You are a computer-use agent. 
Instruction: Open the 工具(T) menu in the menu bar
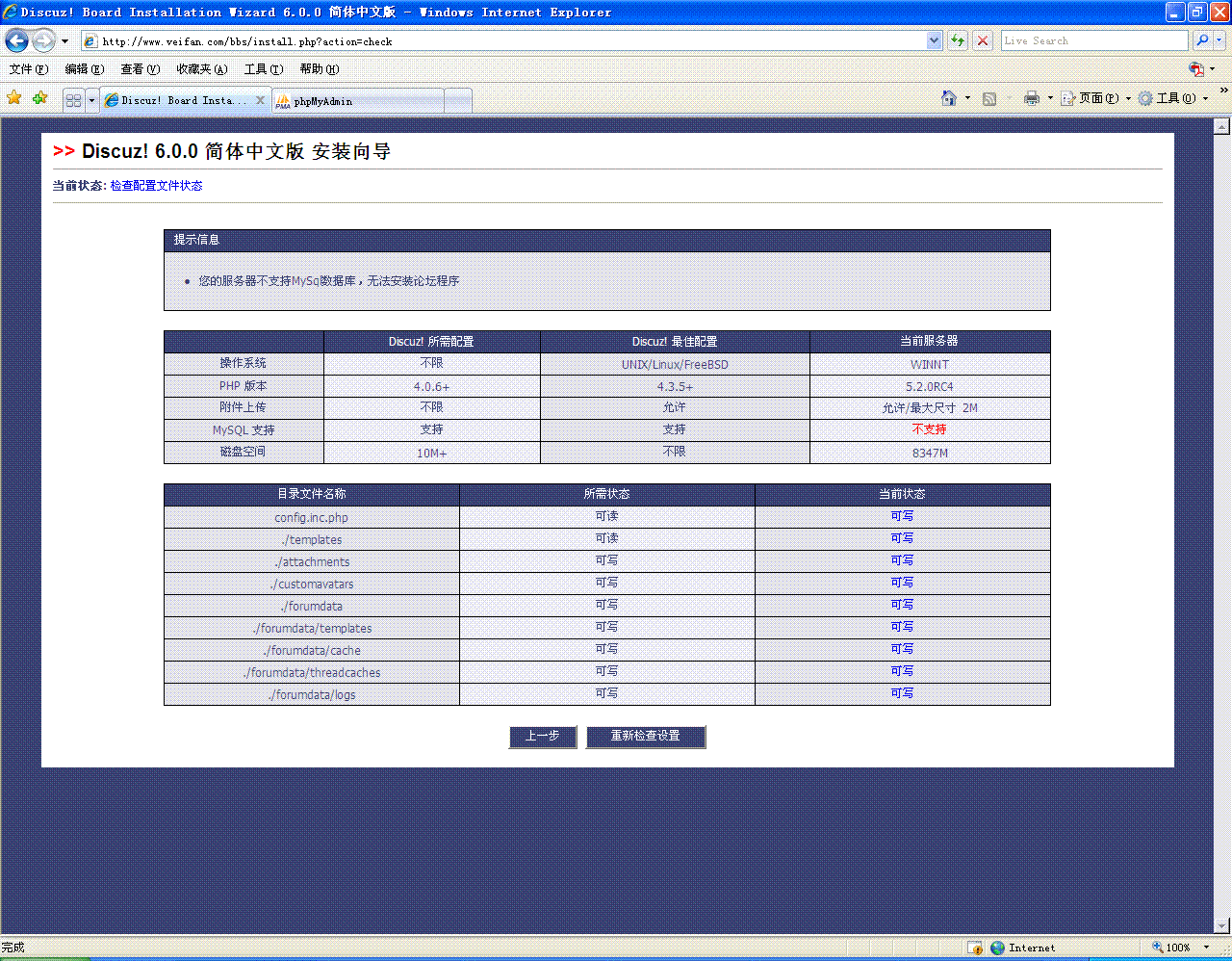tap(264, 69)
